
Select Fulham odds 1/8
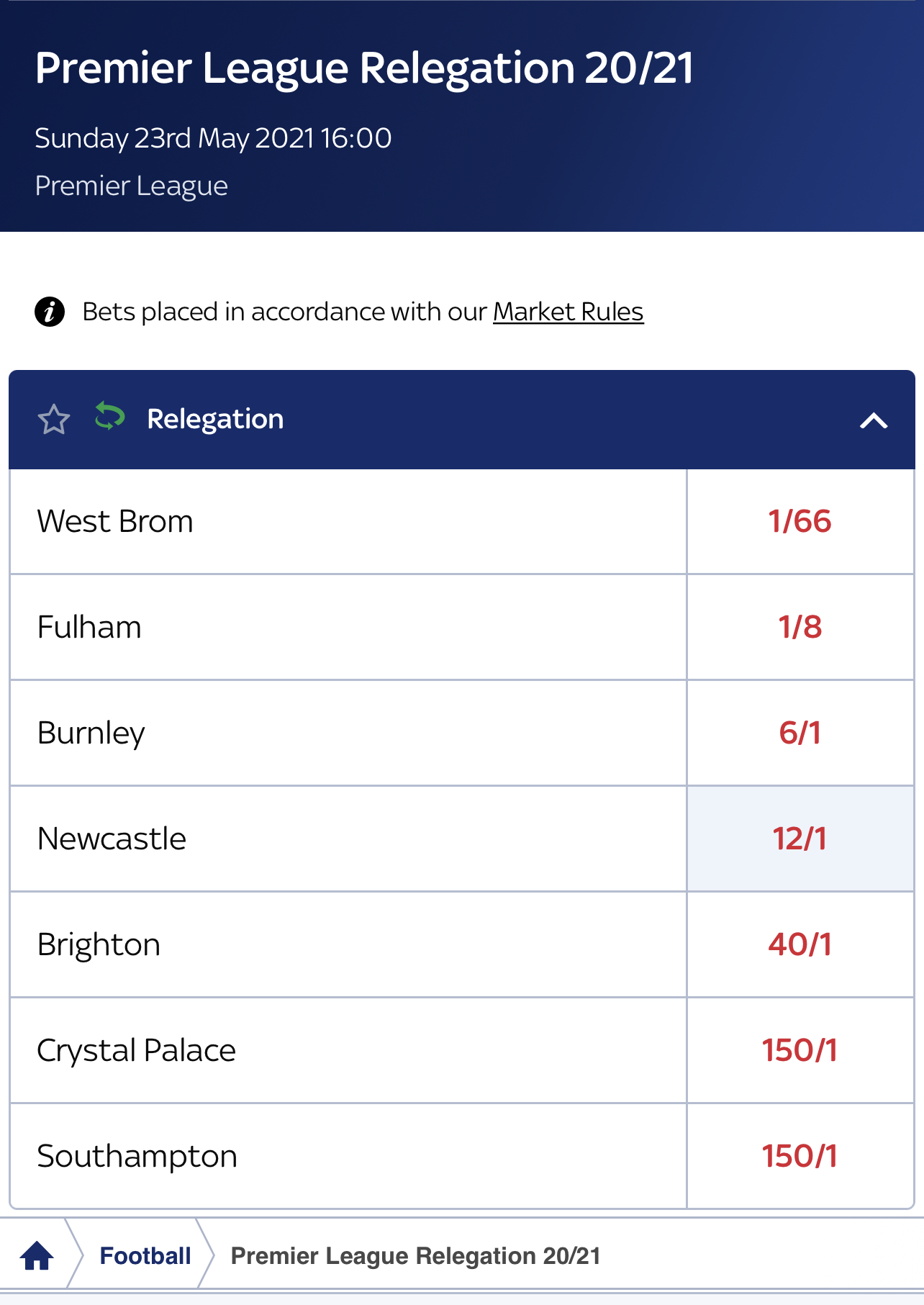800,628
